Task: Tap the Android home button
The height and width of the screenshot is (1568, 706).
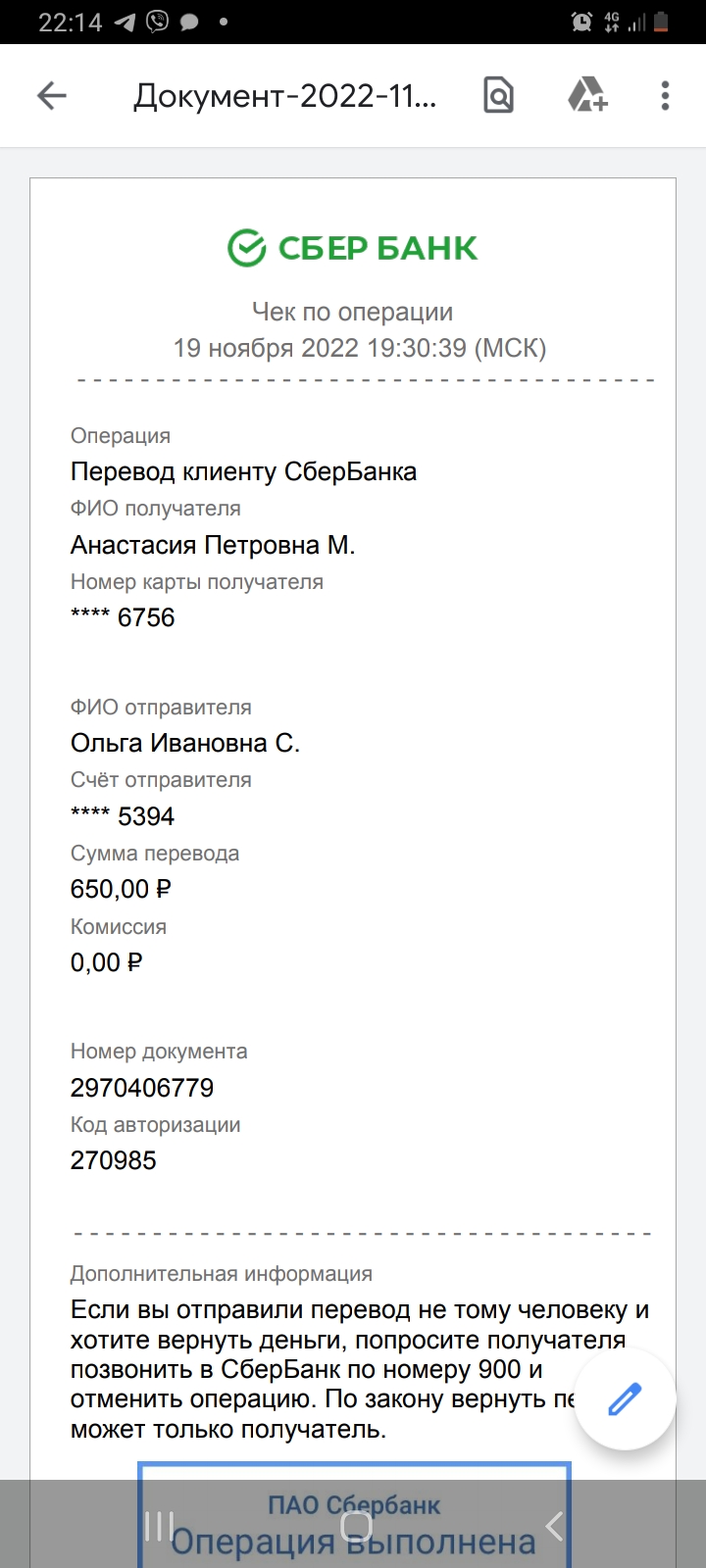Action: pyautogui.click(x=356, y=1526)
